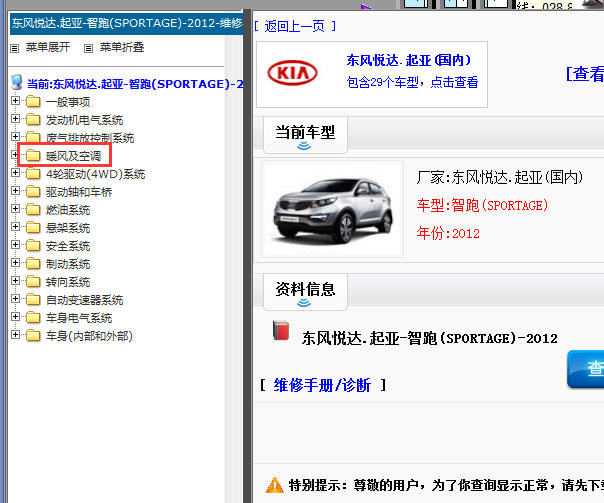Switch to the 当前车型 tab

(305, 134)
